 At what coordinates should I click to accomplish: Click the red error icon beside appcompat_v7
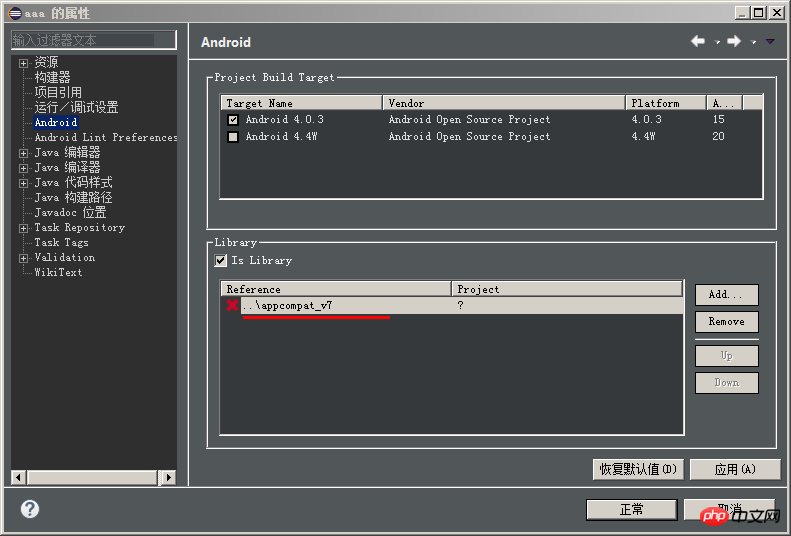[232, 305]
